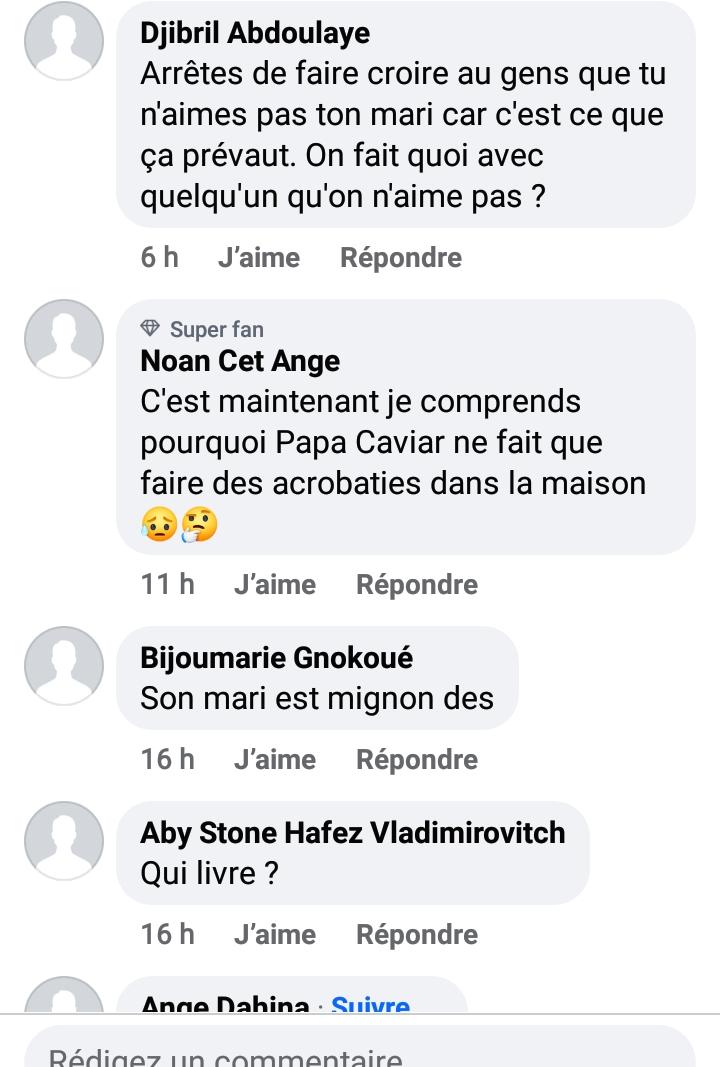Open Djibril Abdoulaye's profile name
The image size is (720, 1067).
click(x=255, y=33)
